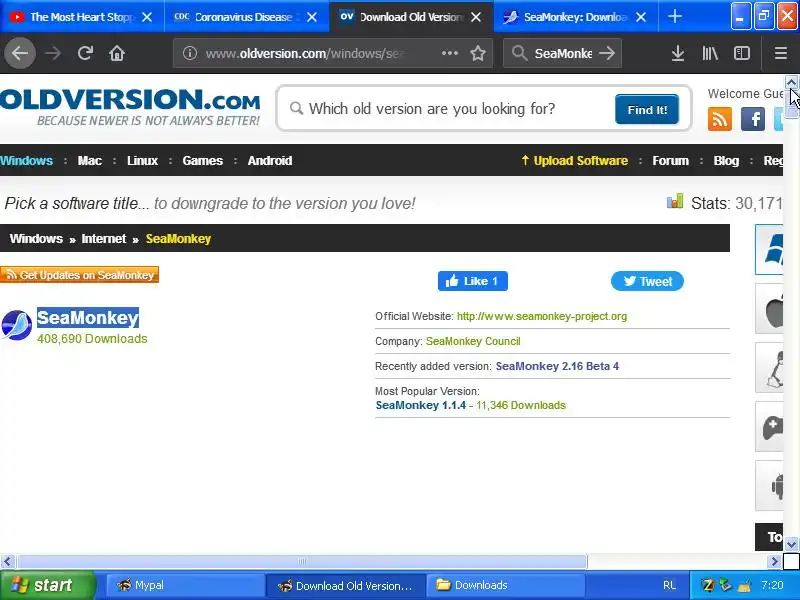This screenshot has width=800, height=600.
Task: Click Upload Software link
Action: [x=574, y=161]
